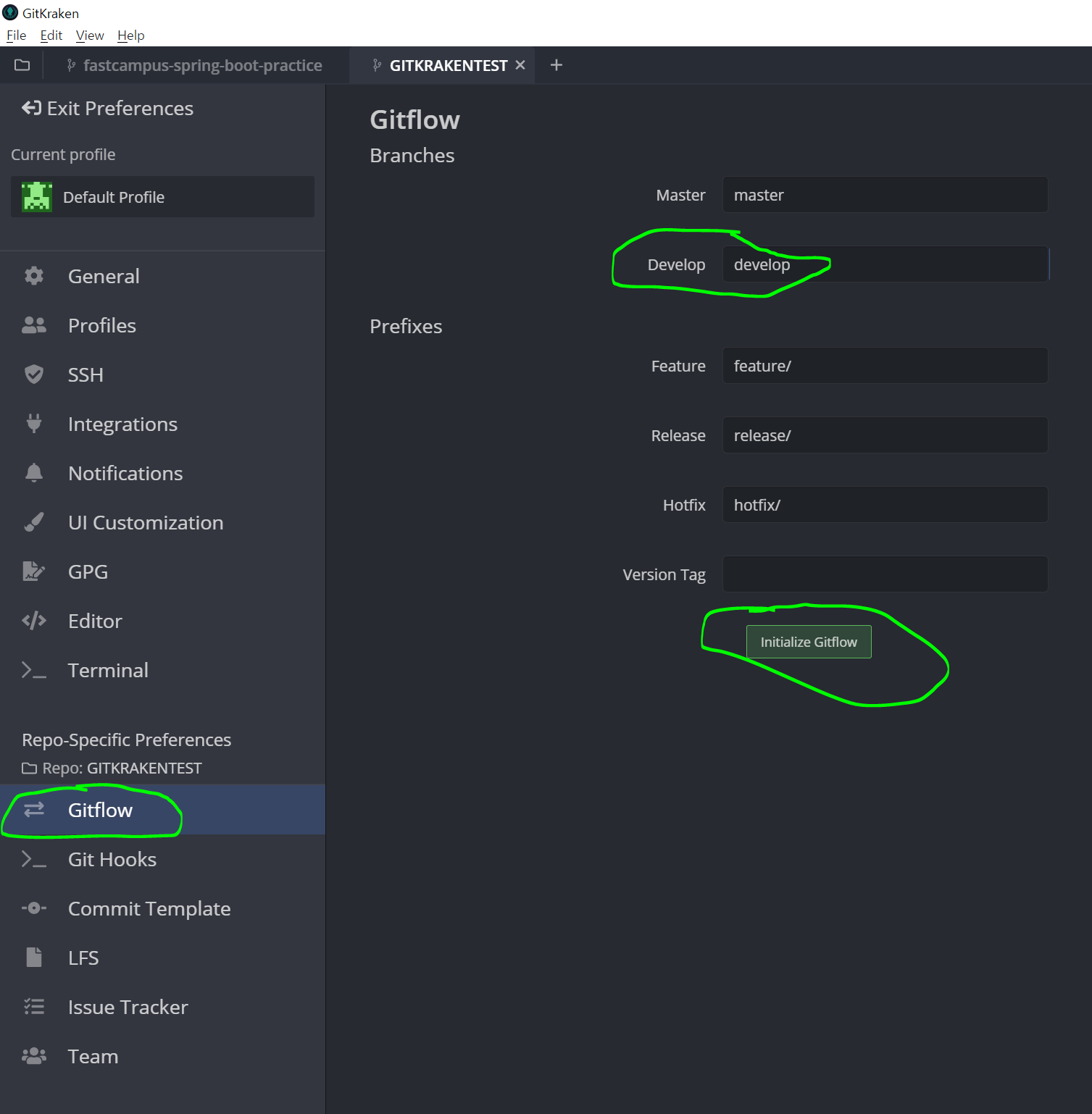
Task: Click the Master branch input field
Action: pos(885,195)
